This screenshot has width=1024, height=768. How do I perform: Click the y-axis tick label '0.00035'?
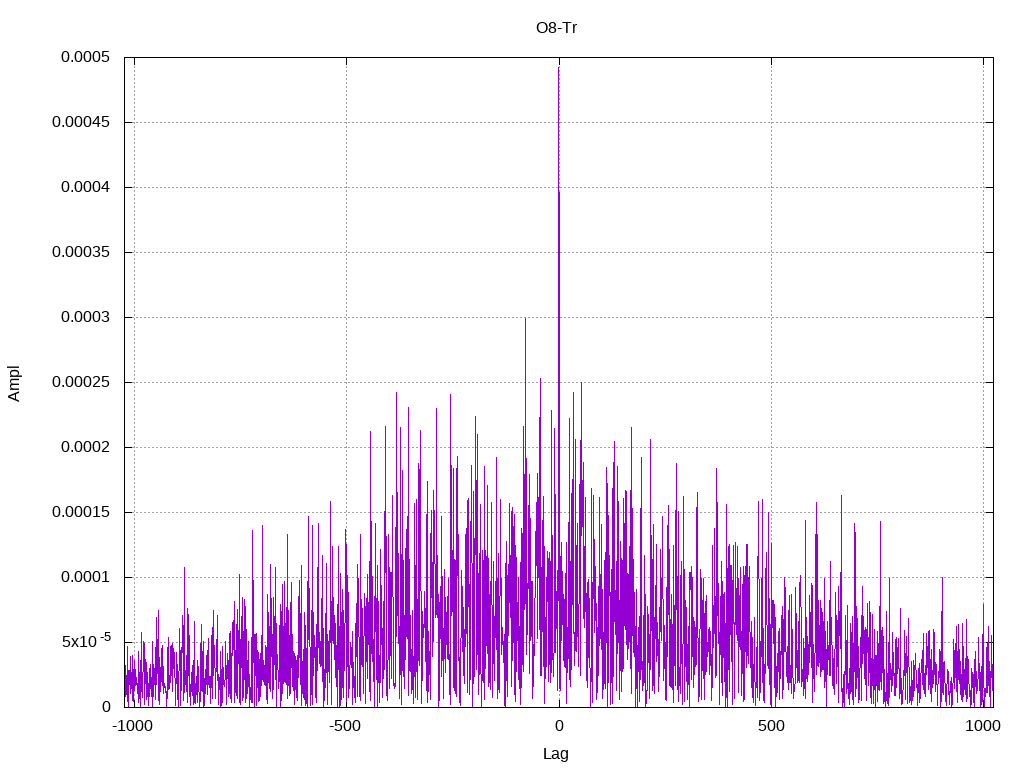coord(81,252)
